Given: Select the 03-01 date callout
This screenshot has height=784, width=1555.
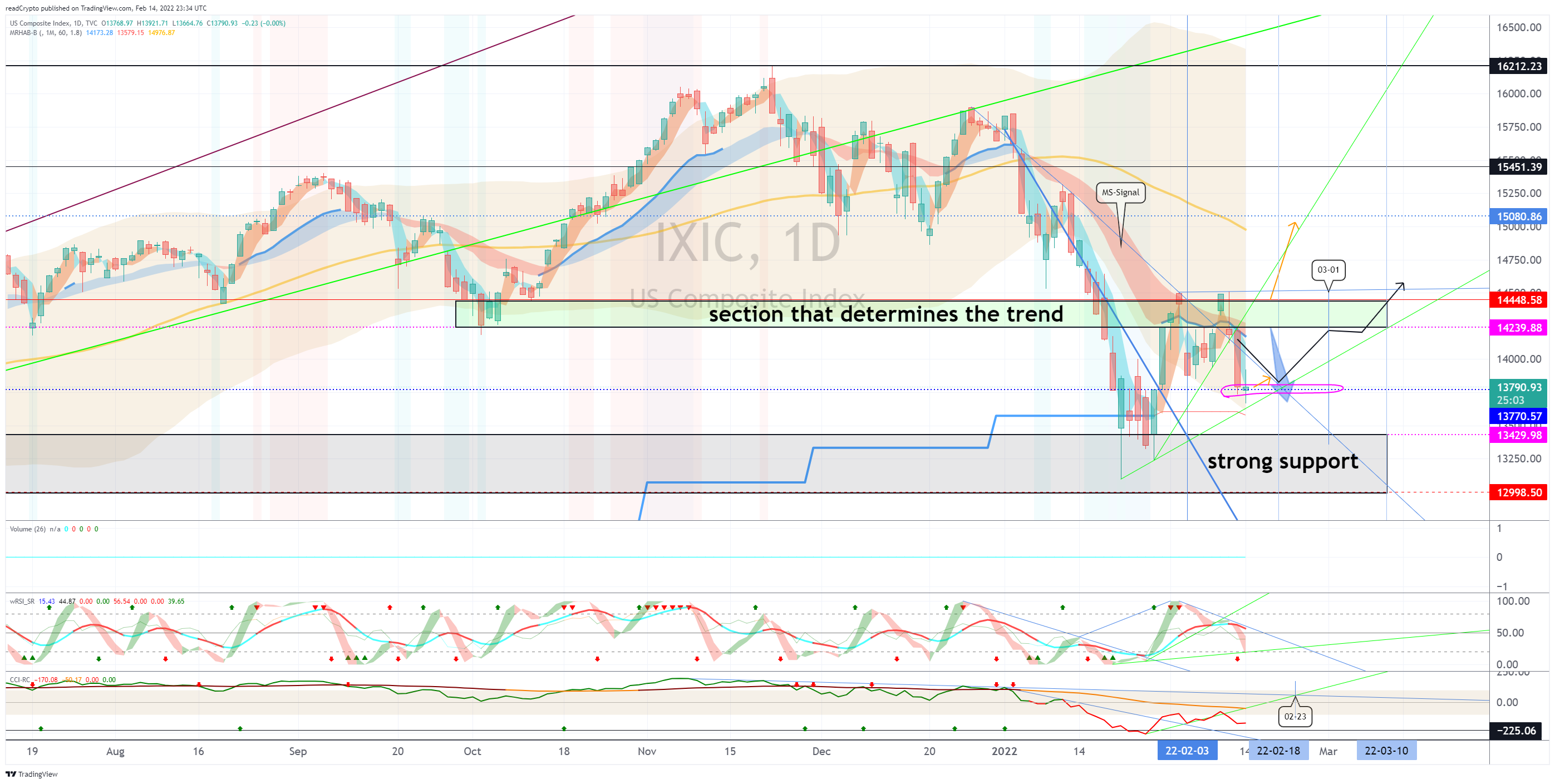Looking at the screenshot, I should (1328, 270).
